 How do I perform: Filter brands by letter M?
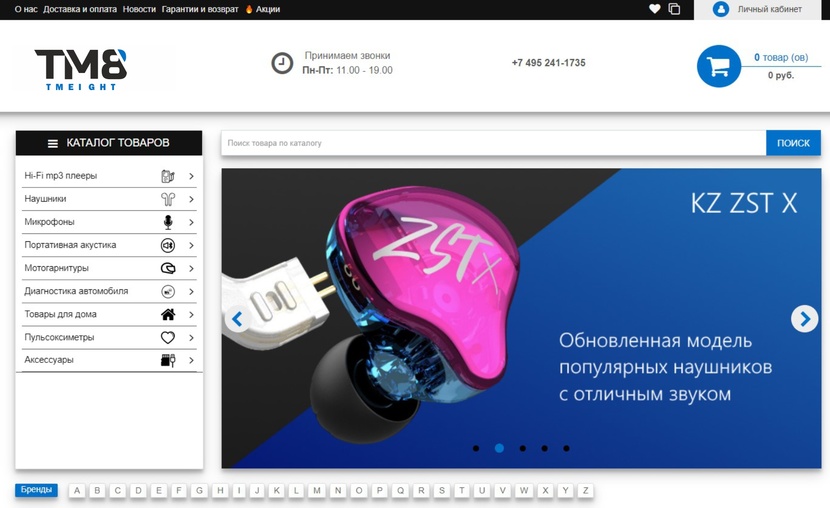[317, 491]
